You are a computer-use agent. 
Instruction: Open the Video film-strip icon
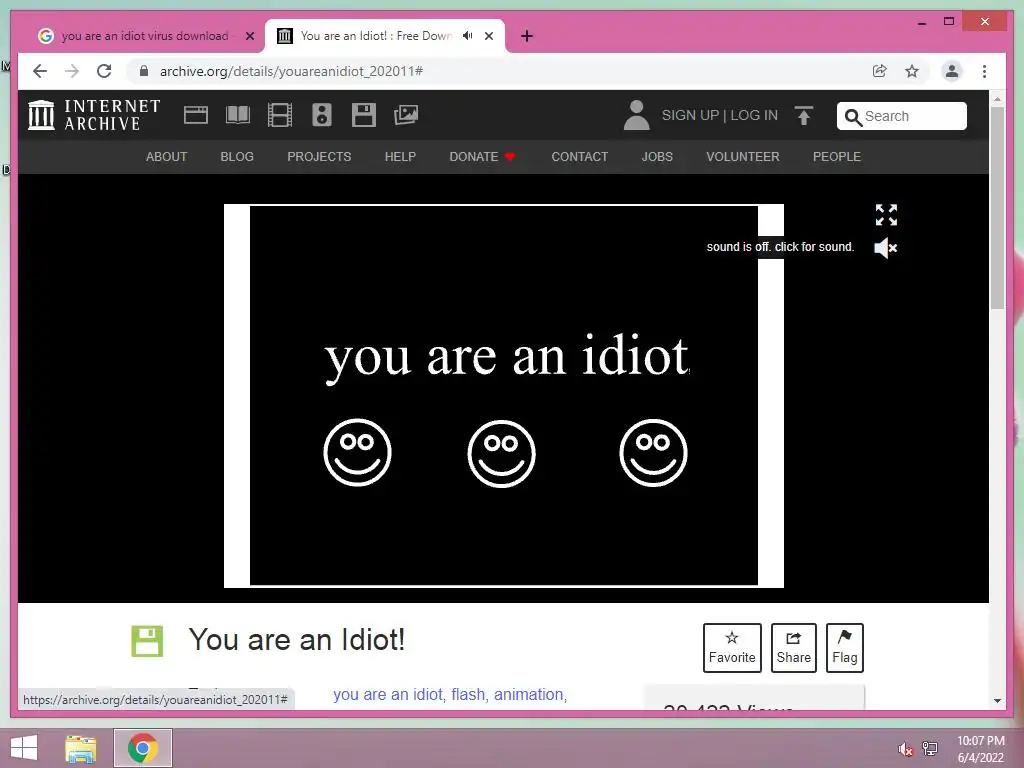coord(280,115)
